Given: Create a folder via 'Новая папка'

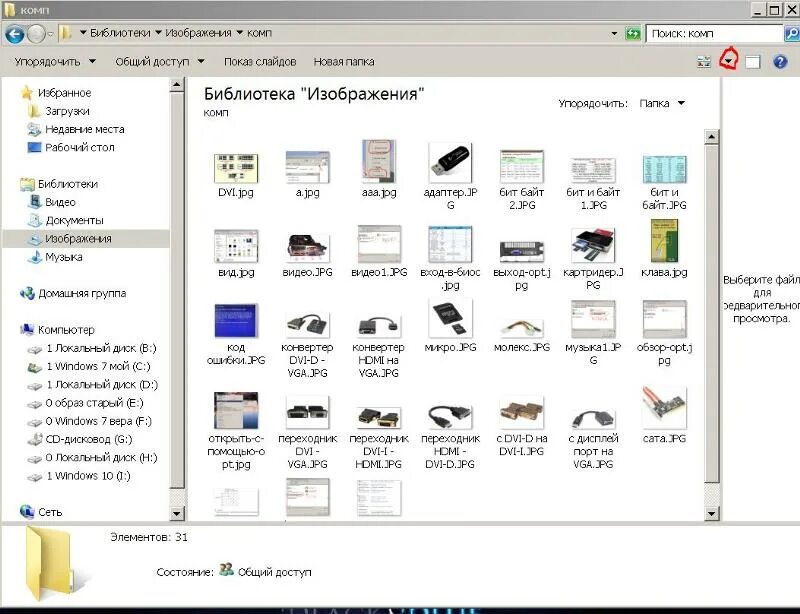Looking at the screenshot, I should click(x=344, y=62).
